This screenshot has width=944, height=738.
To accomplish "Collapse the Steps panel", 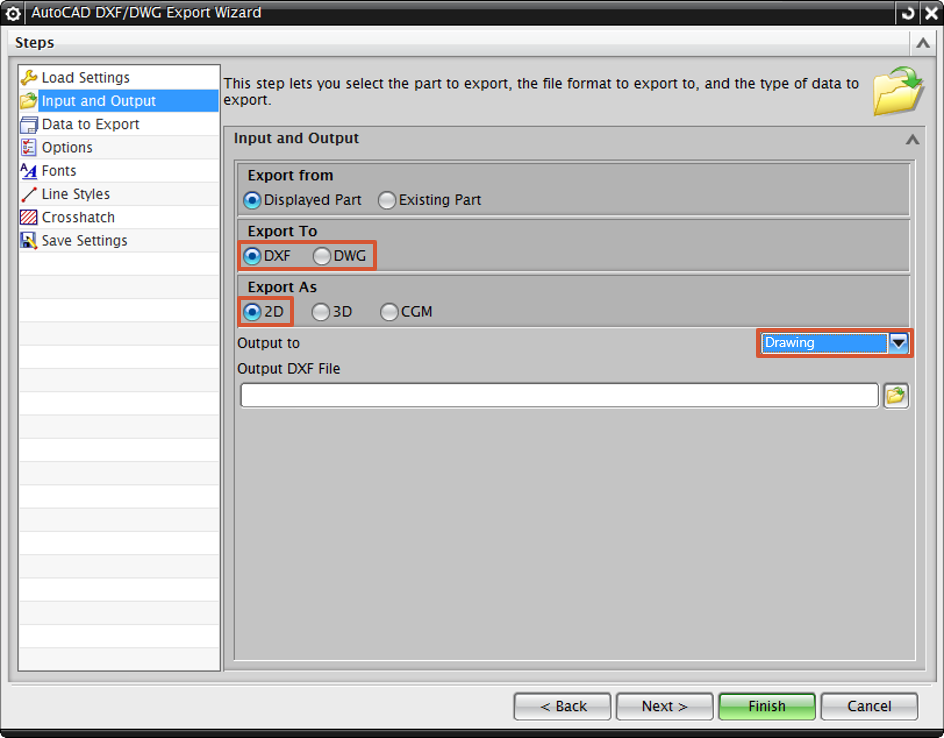I will (x=921, y=43).
